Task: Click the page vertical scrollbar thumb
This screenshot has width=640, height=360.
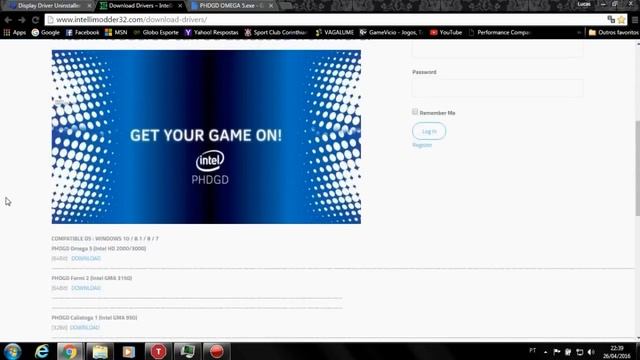Action: (637, 167)
